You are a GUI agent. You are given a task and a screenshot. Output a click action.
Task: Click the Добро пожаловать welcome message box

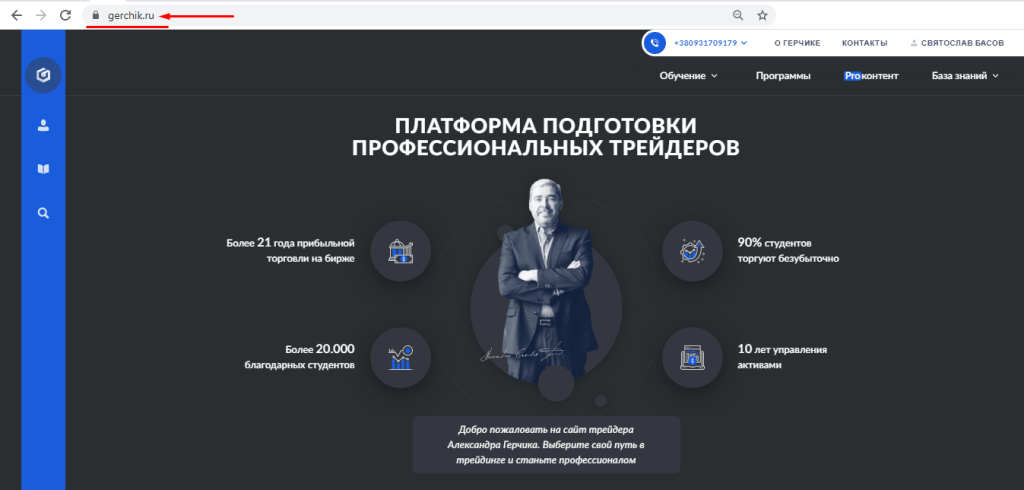pyautogui.click(x=546, y=445)
